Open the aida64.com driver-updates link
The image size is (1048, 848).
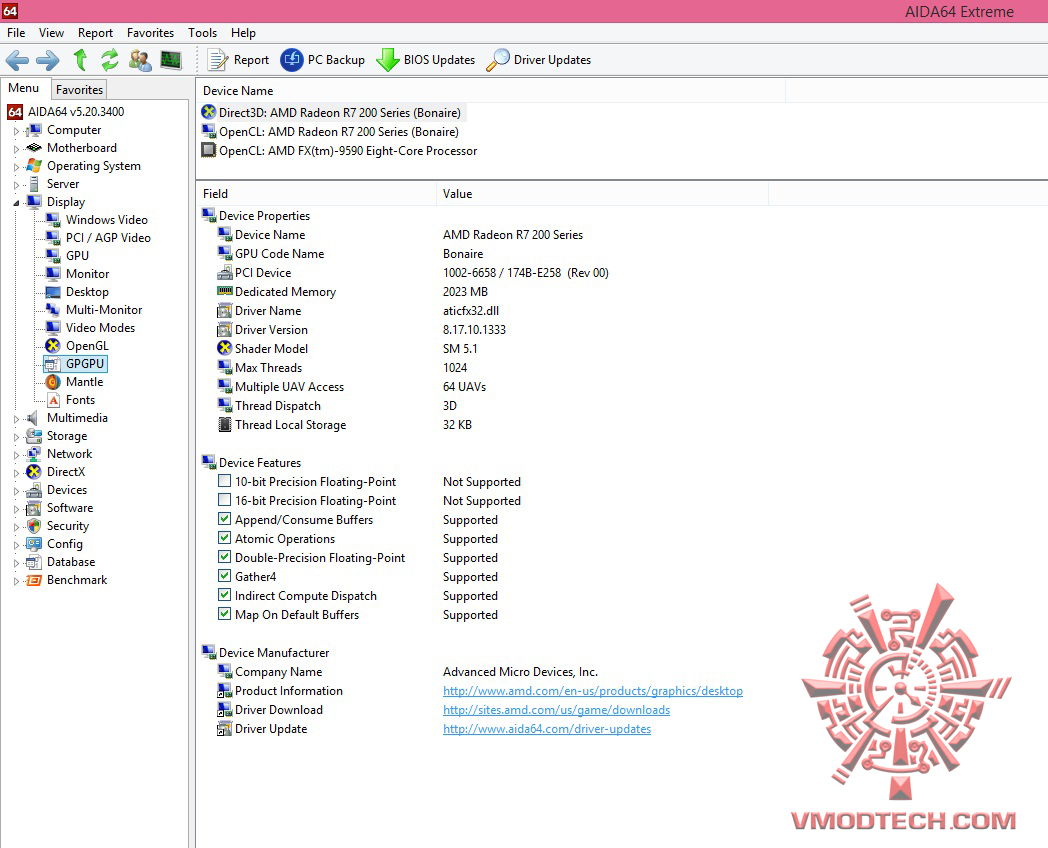(x=547, y=729)
